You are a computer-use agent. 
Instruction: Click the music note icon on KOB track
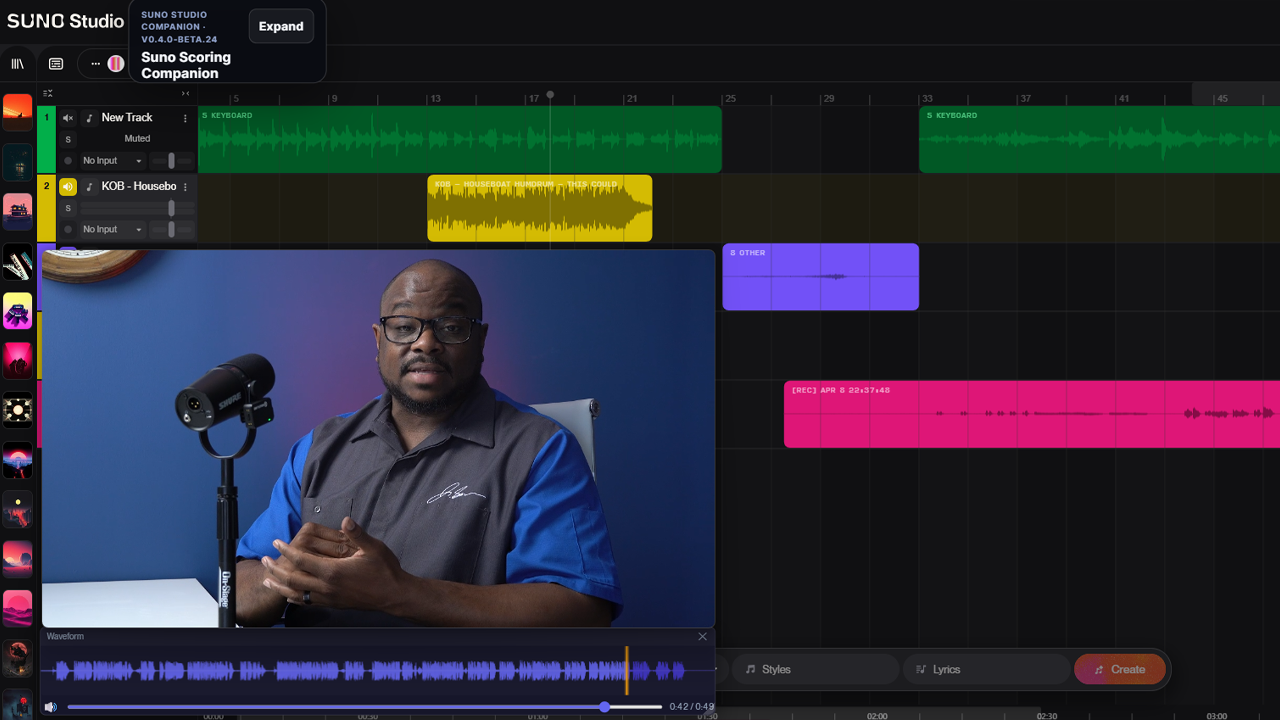click(89, 187)
